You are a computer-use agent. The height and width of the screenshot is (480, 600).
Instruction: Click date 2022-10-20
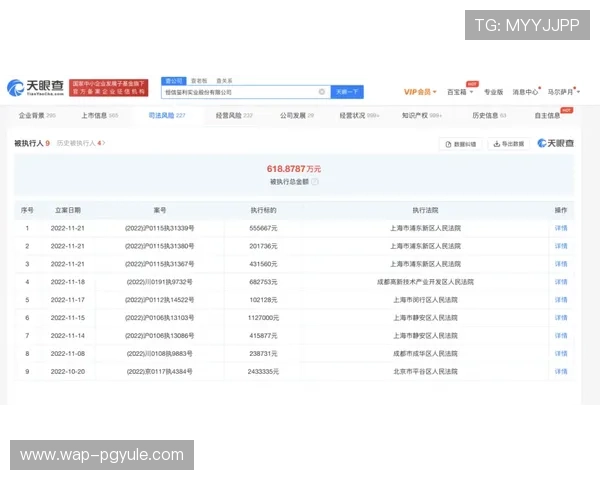point(68,372)
